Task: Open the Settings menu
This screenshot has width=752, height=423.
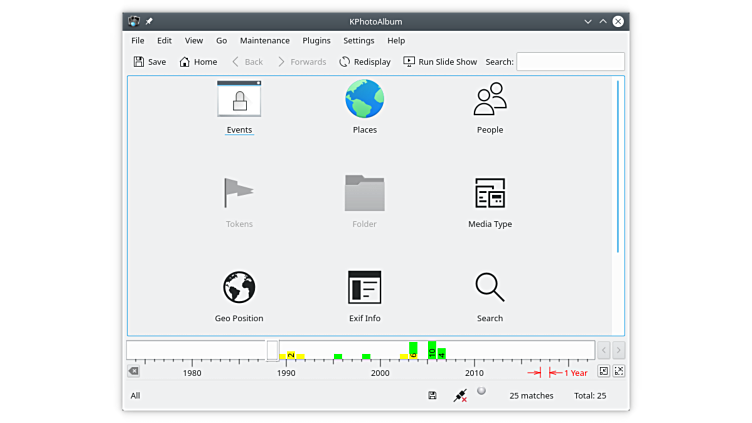Action: pos(358,41)
